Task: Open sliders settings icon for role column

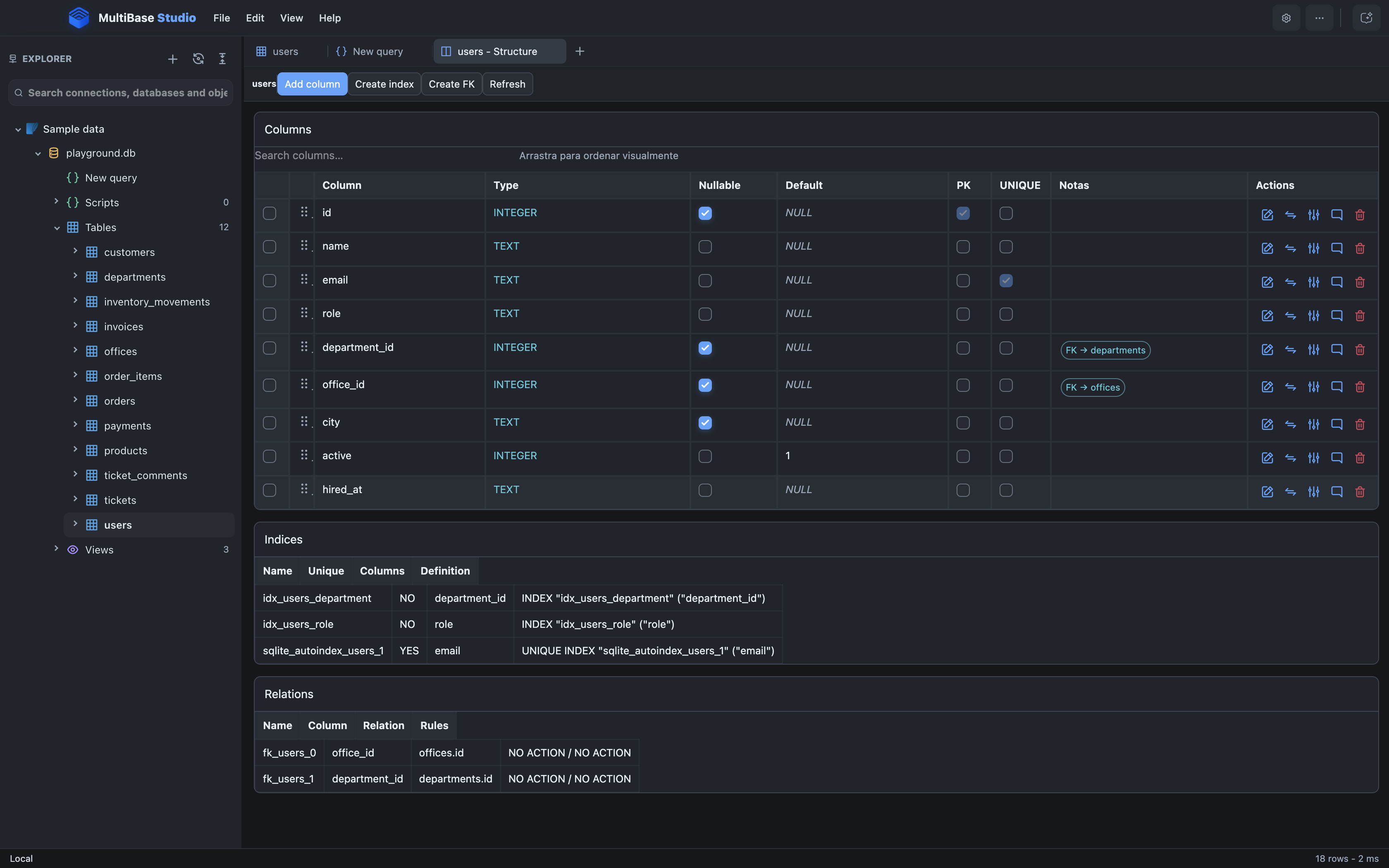Action: tap(1313, 316)
